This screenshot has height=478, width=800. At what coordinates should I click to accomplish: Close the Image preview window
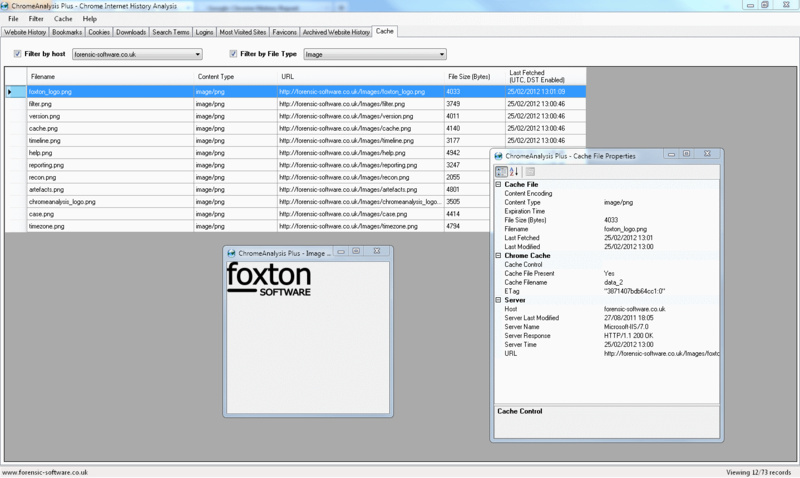377,251
